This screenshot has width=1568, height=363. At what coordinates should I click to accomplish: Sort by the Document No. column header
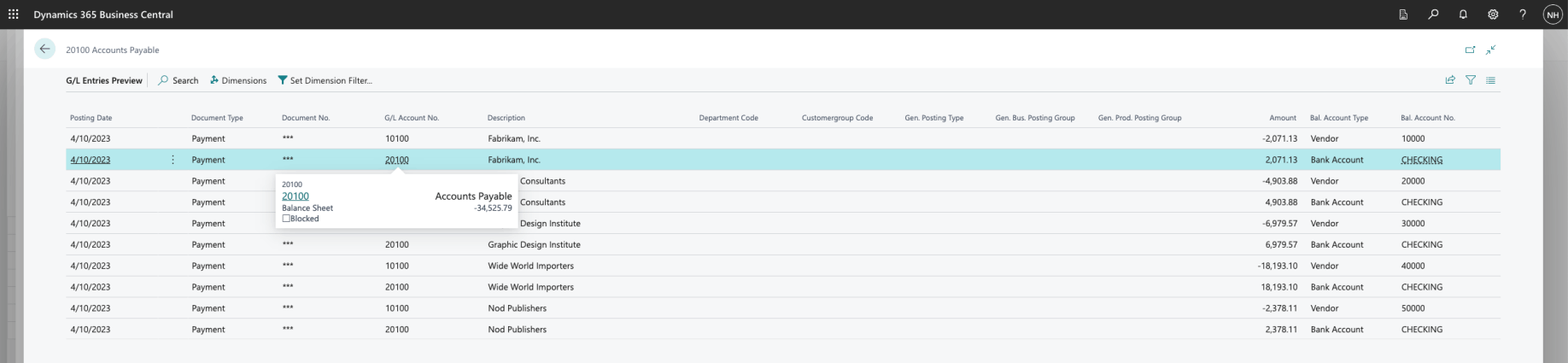click(306, 118)
